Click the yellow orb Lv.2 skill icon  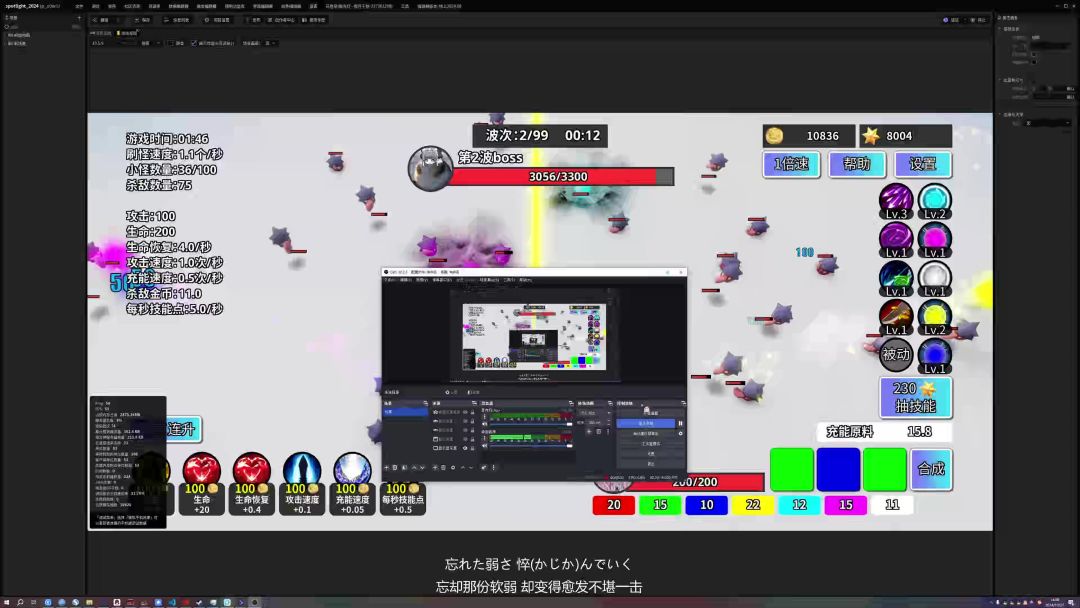point(935,316)
